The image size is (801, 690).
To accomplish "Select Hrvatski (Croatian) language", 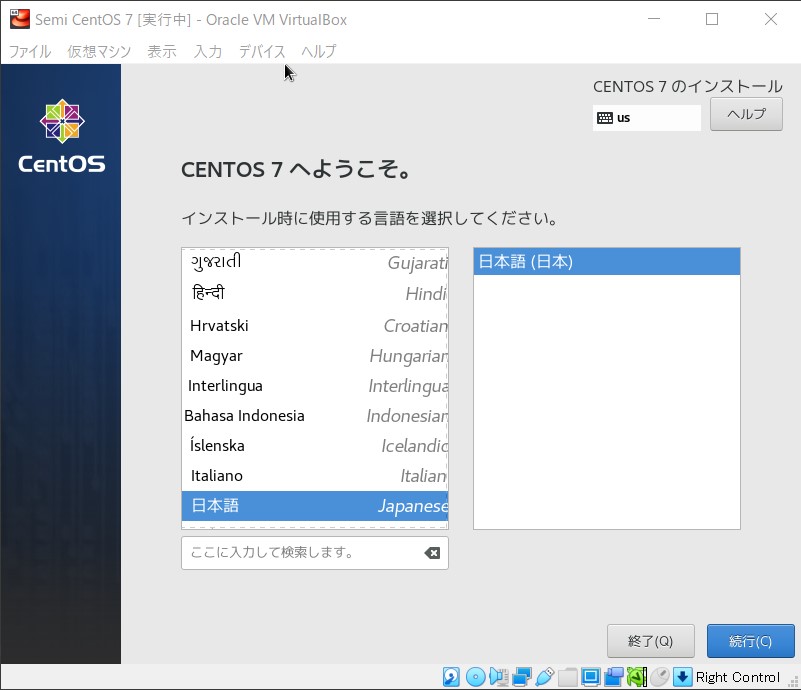I will [315, 325].
